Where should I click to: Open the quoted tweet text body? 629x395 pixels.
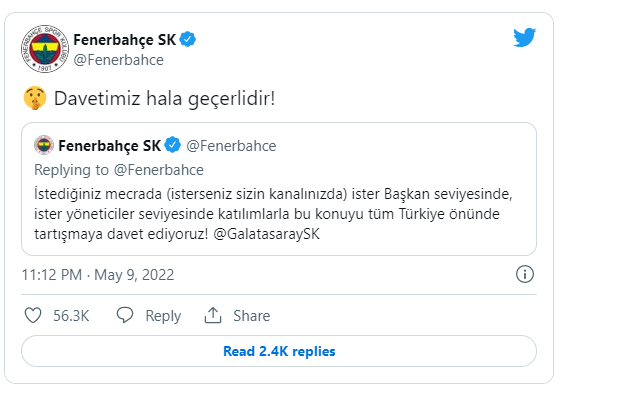coord(273,214)
